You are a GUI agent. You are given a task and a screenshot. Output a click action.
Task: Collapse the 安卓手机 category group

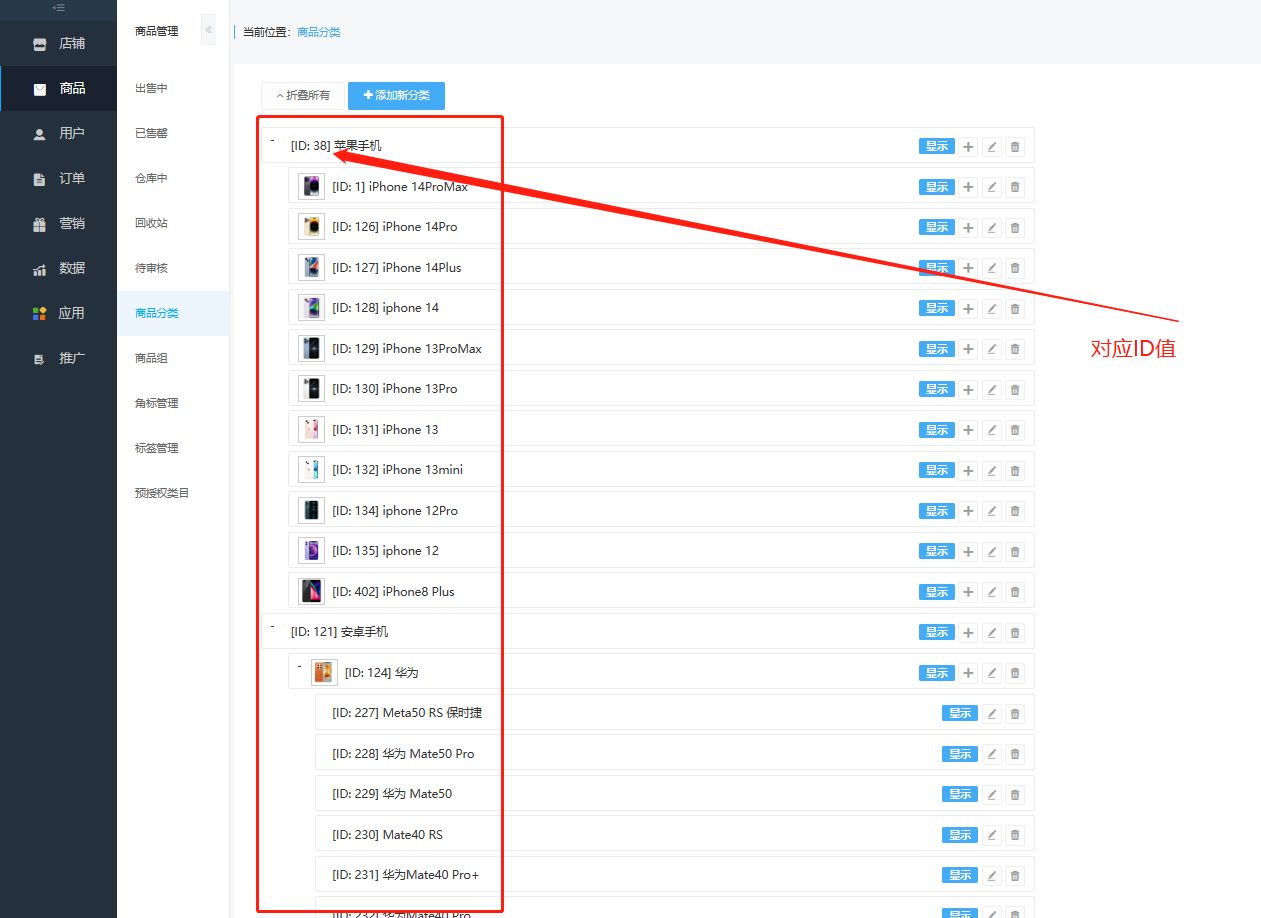click(x=272, y=628)
